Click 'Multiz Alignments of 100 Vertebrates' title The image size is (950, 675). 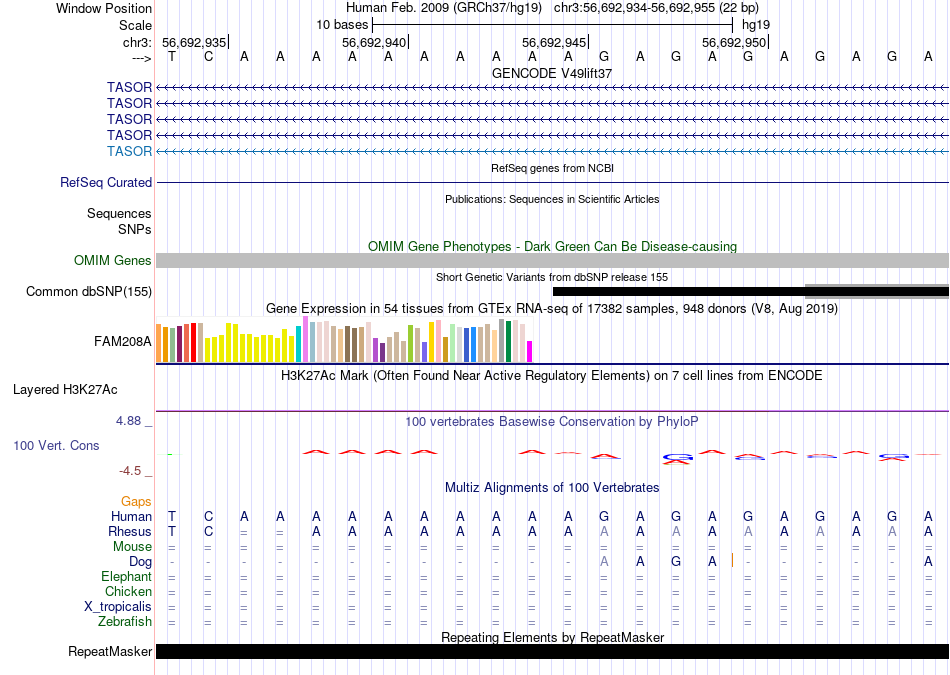[x=552, y=488]
